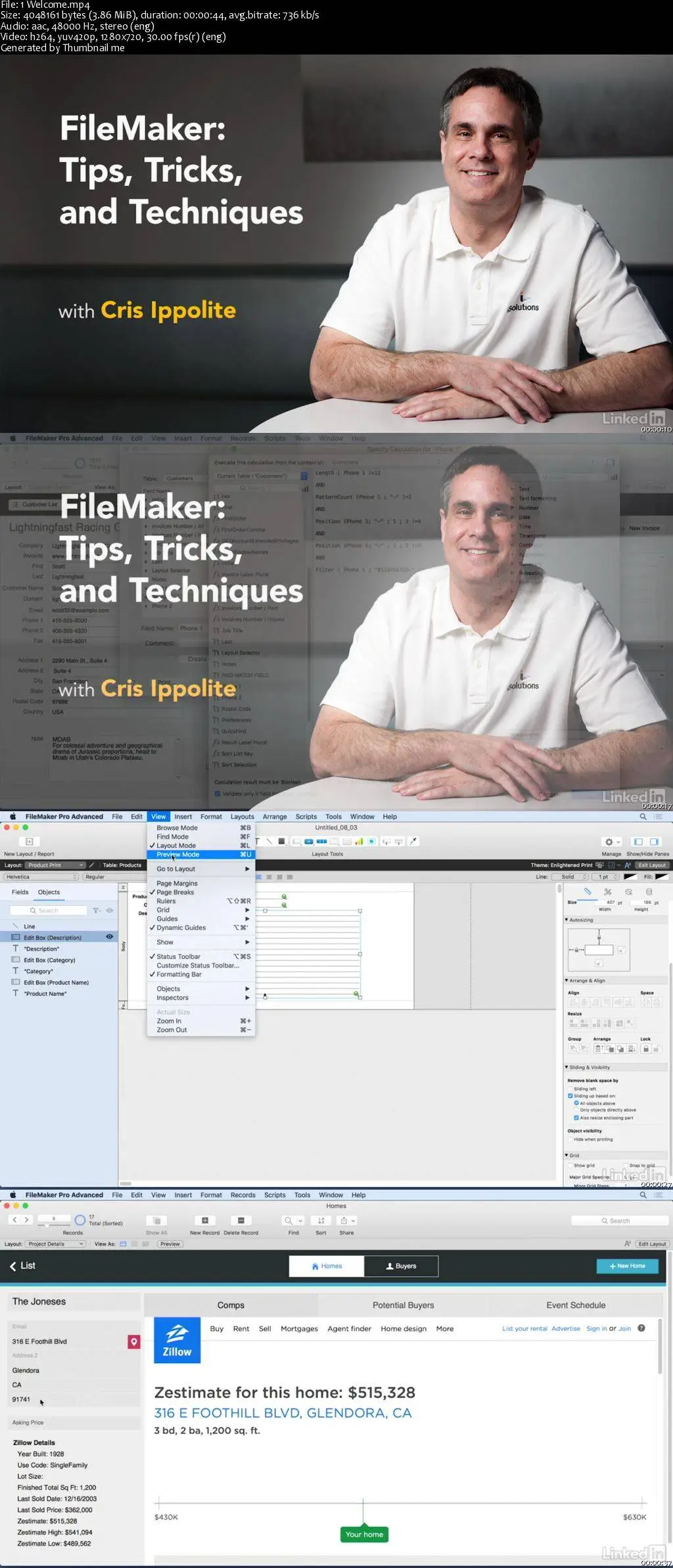Go back using the List link
673x1568 pixels.
[22, 1265]
